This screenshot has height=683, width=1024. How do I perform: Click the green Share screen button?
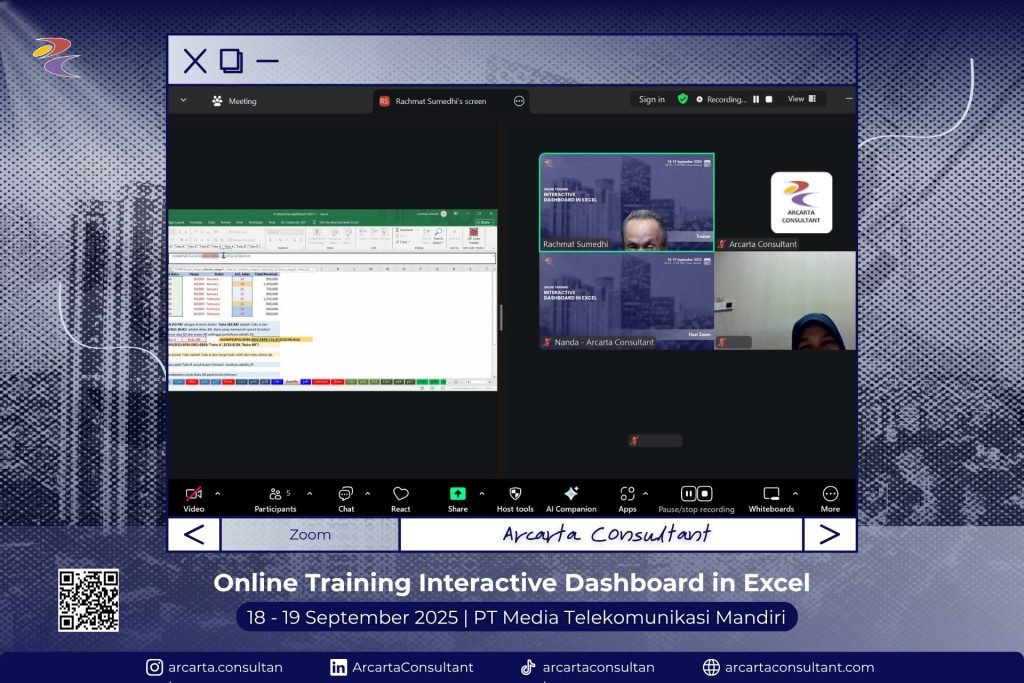point(457,494)
